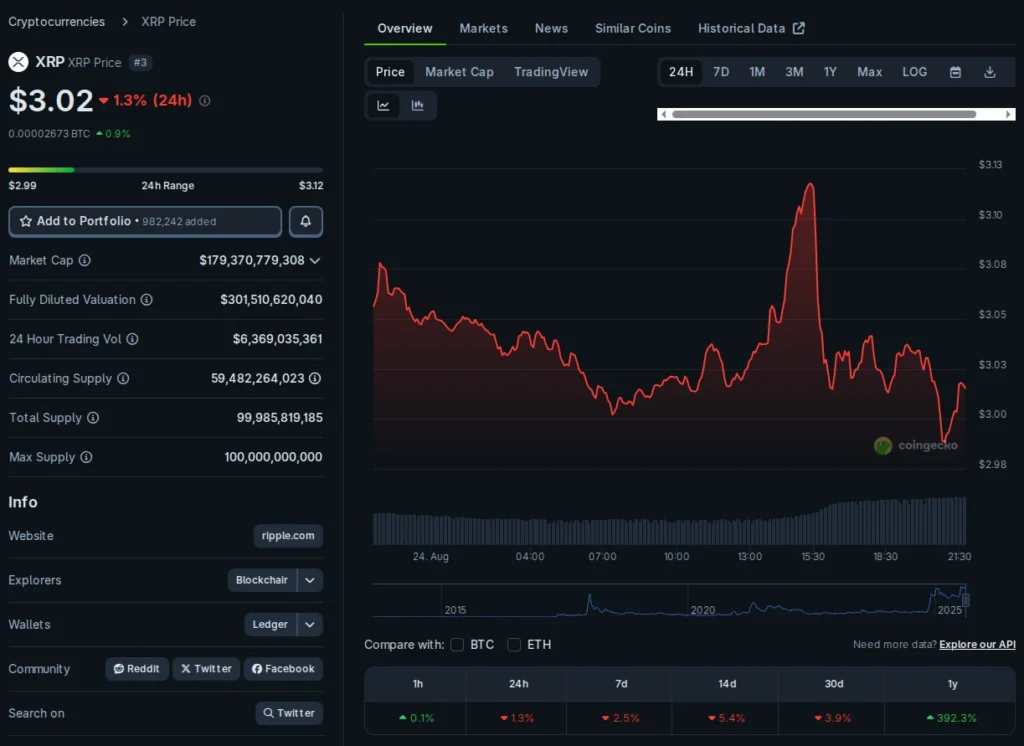1024x746 pixels.
Task: Click the 24h Range progress bar
Action: pyautogui.click(x=166, y=170)
